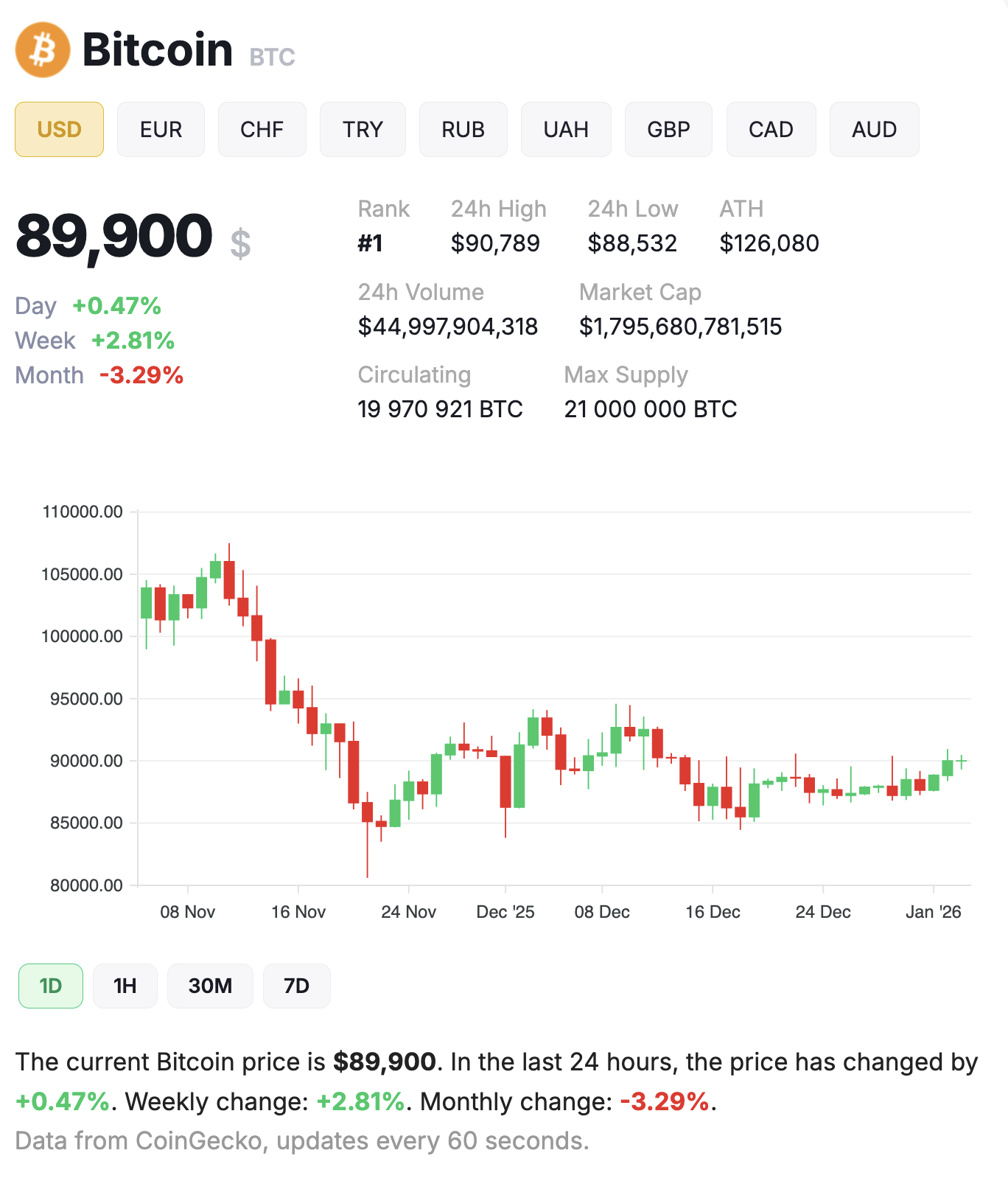Switch to RUB currency
Image resolution: width=1008 pixels, height=1181 pixels.
tap(463, 129)
